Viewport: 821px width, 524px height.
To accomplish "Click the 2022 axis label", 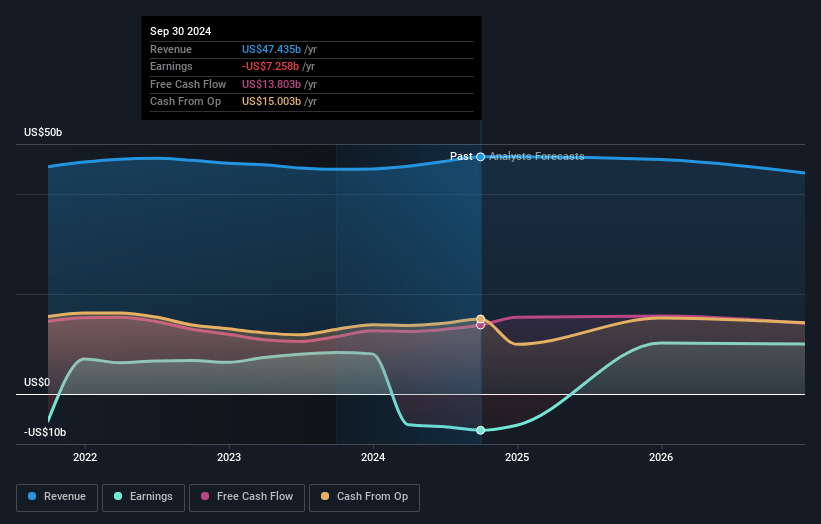I will (x=85, y=458).
